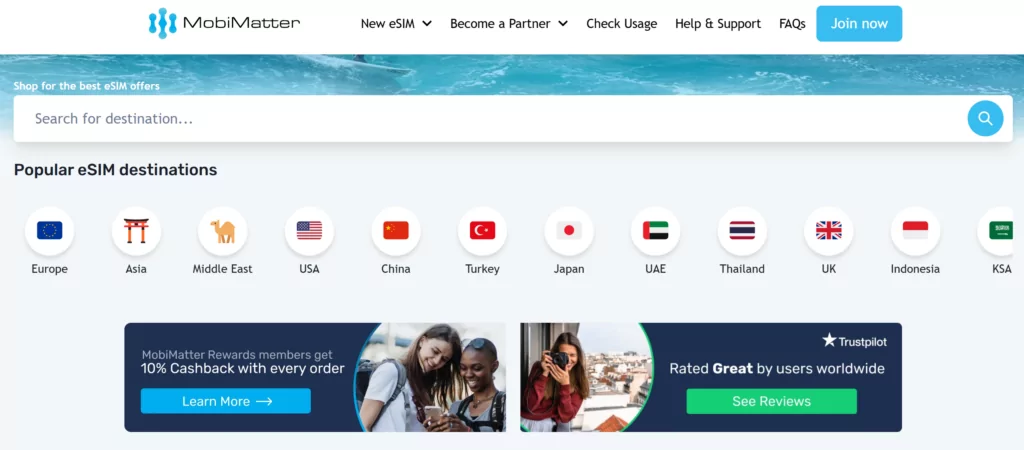Image resolution: width=1024 pixels, height=450 pixels.
Task: Click the blue search magnifier button
Action: tap(985, 118)
